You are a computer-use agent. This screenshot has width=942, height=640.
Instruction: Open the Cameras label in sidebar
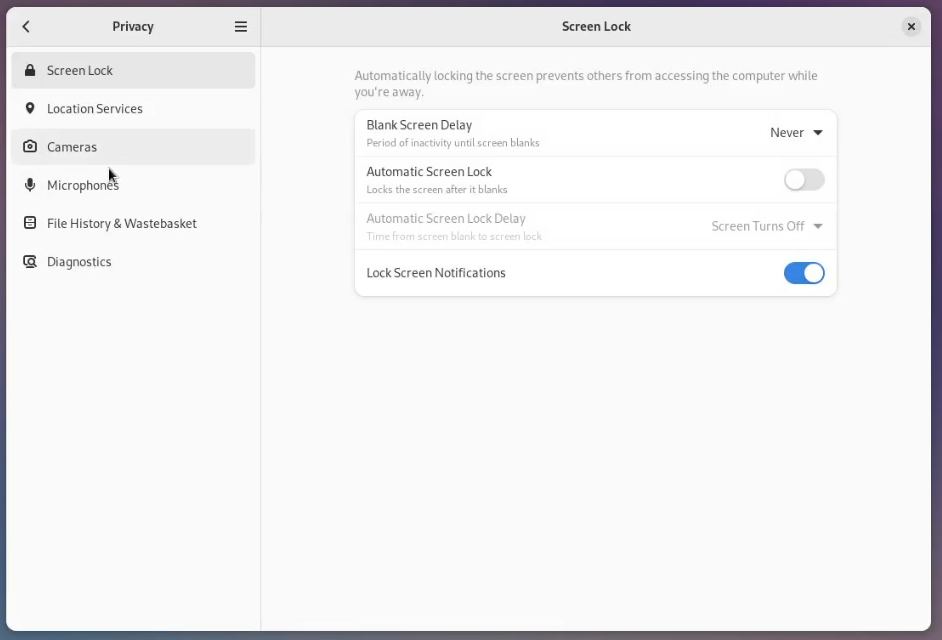tap(72, 147)
